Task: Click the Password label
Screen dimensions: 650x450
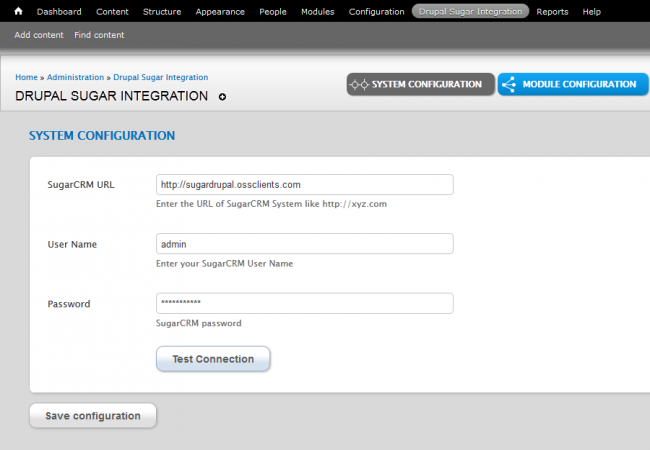Action: tap(69, 304)
